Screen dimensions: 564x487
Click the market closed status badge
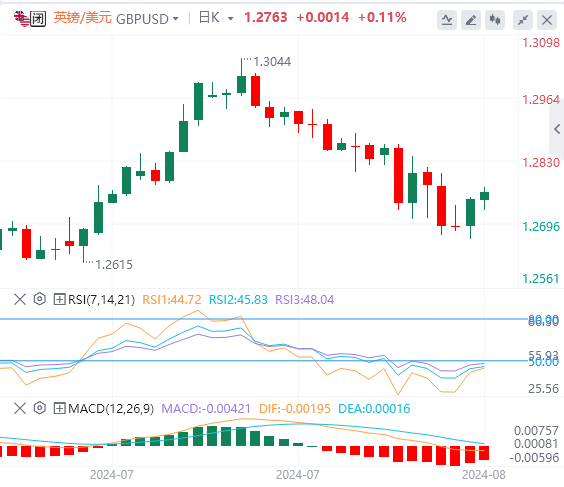click(38, 18)
